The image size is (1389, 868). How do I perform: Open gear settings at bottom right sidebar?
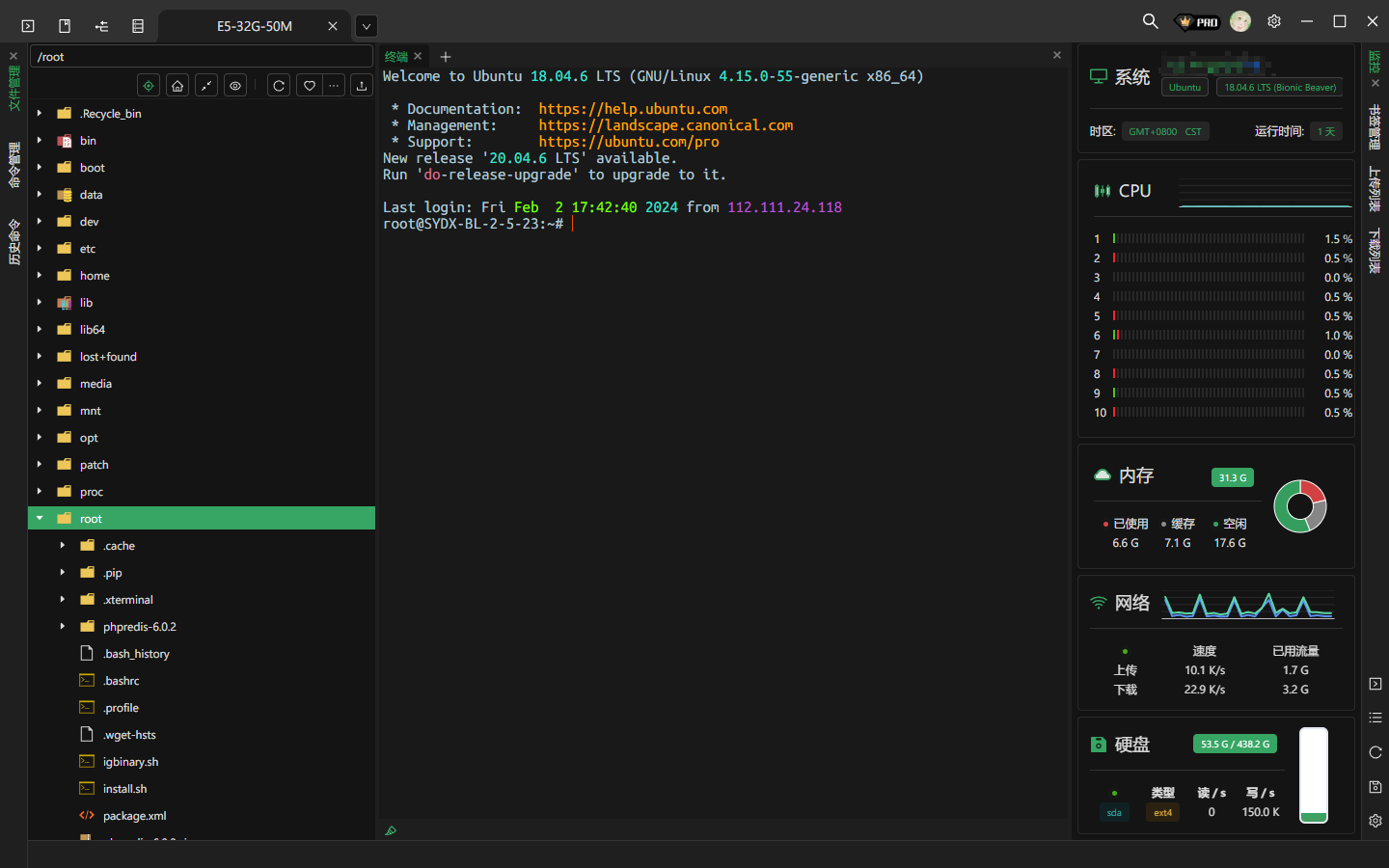click(1375, 821)
